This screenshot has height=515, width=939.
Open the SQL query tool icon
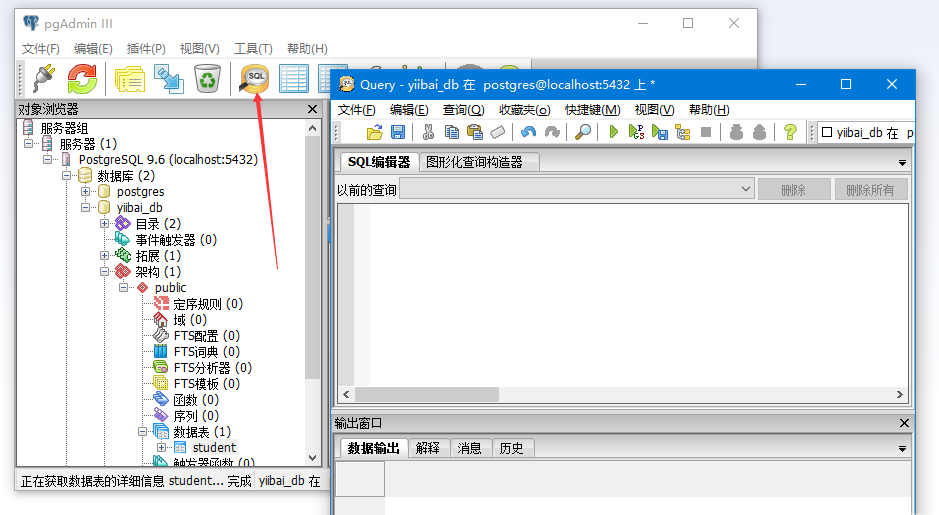pos(254,78)
